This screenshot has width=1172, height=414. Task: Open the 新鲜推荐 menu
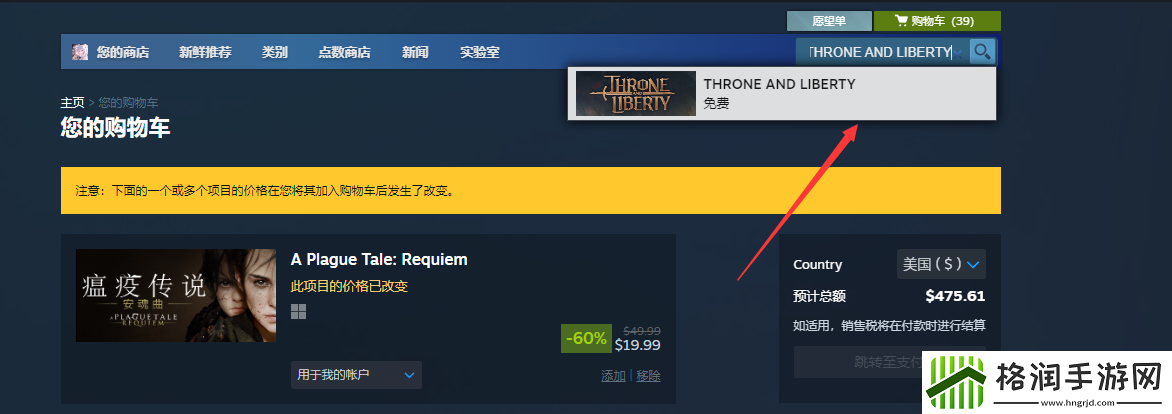click(x=206, y=52)
